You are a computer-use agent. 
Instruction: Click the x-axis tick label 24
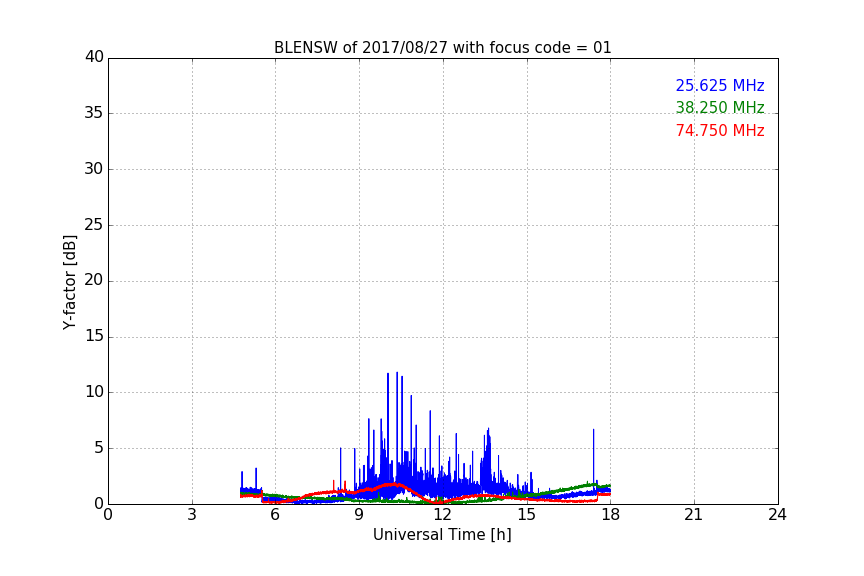click(777, 515)
